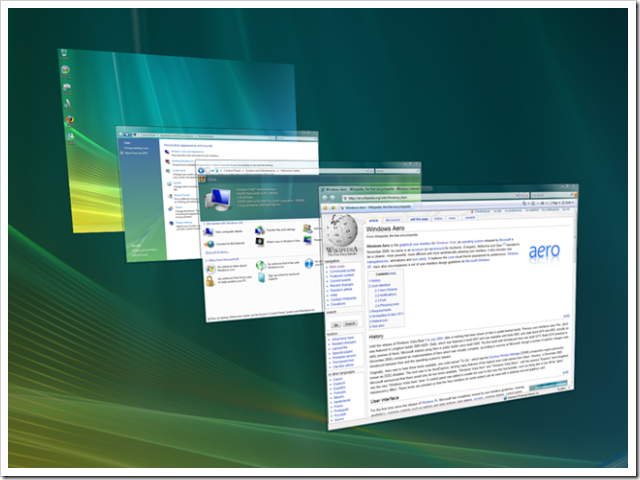640x480 pixels.
Task: Open the round colorful second desktop icon
Action: click(x=65, y=70)
